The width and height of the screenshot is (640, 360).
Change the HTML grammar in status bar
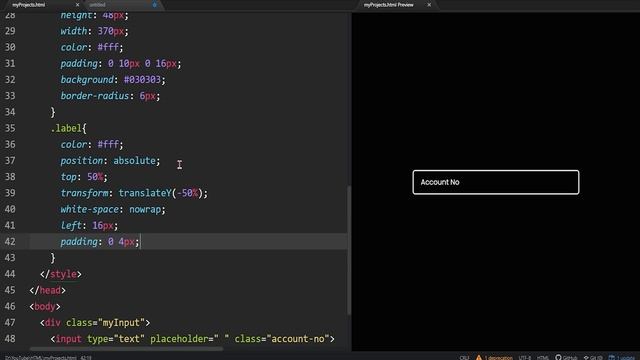[x=543, y=358]
